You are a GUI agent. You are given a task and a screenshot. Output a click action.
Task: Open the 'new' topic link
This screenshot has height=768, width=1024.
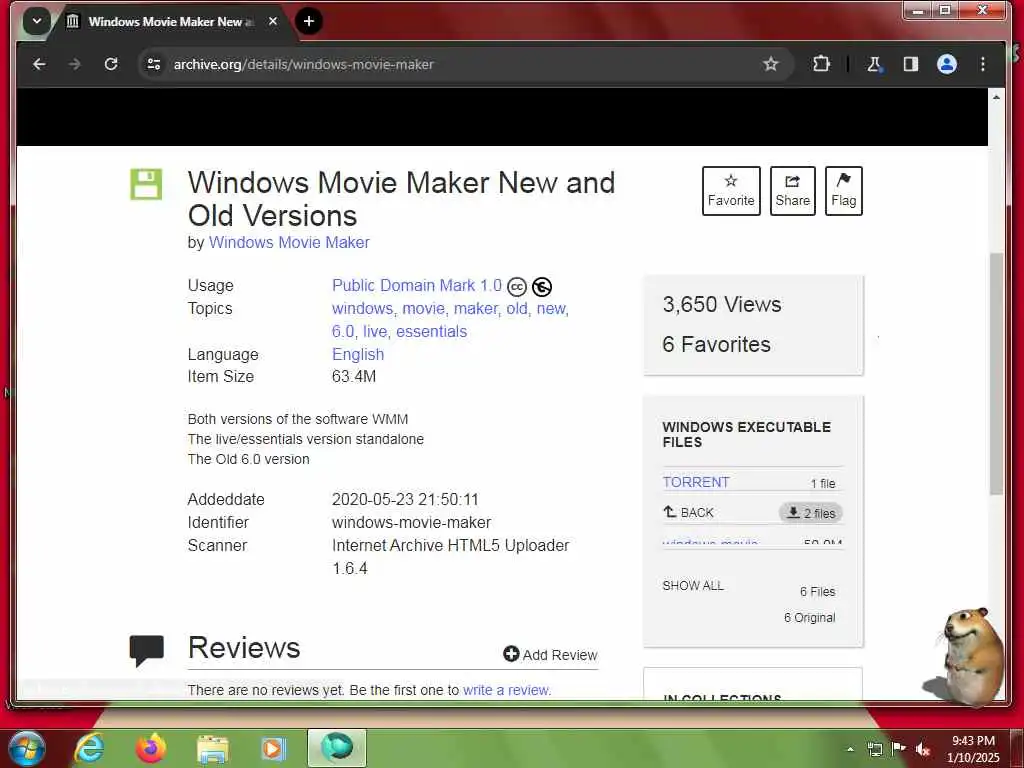(x=552, y=308)
